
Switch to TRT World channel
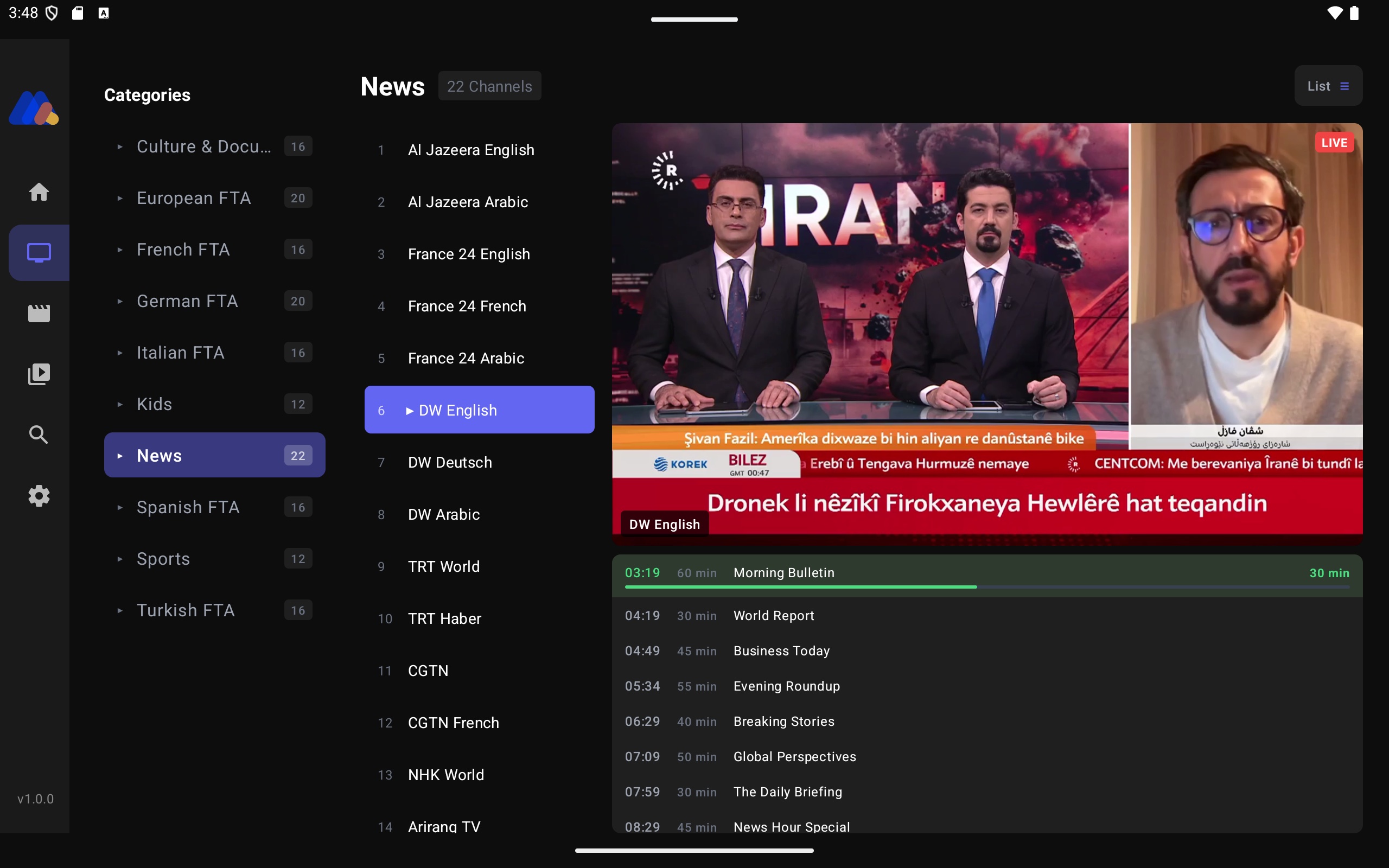click(479, 566)
